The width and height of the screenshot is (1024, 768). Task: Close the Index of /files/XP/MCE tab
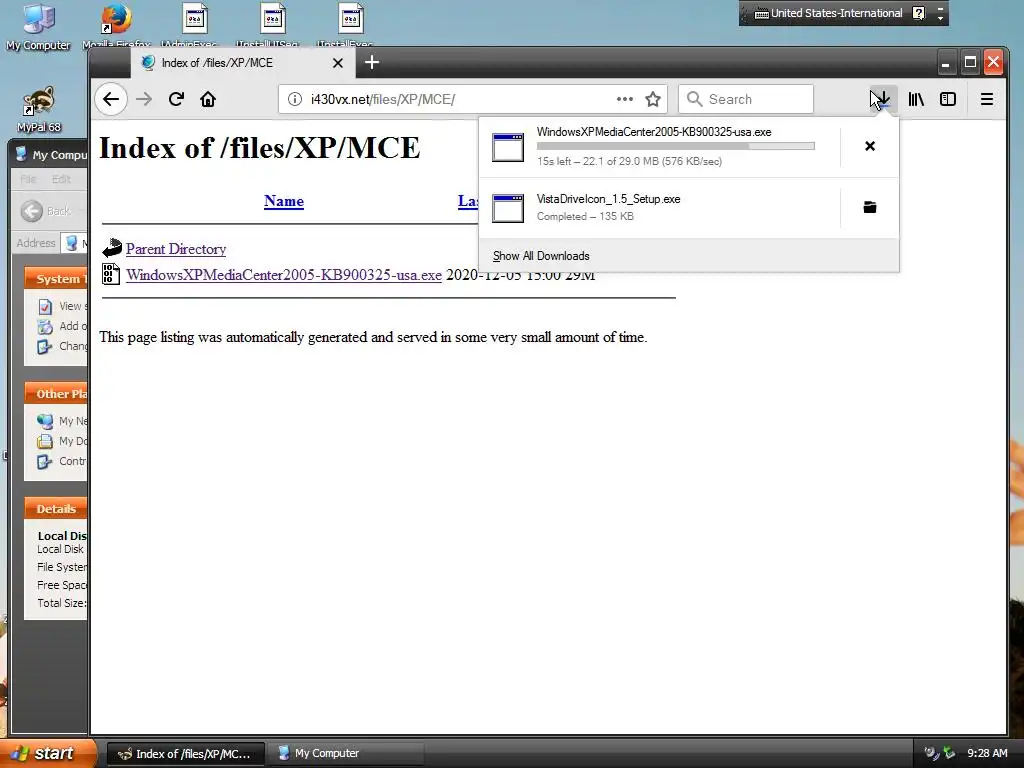coord(338,63)
